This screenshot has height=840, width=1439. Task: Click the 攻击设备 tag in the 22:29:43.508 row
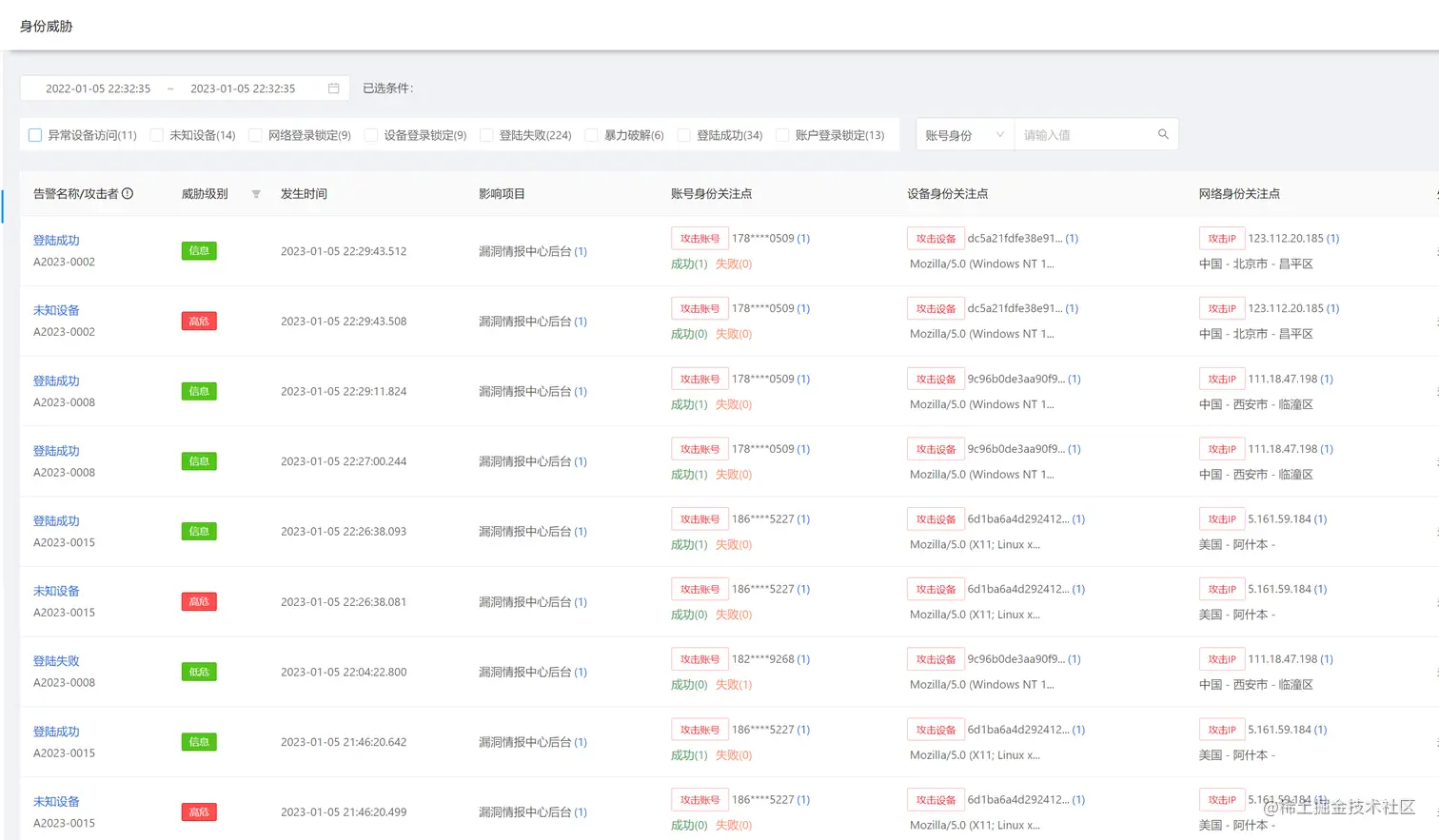936,309
